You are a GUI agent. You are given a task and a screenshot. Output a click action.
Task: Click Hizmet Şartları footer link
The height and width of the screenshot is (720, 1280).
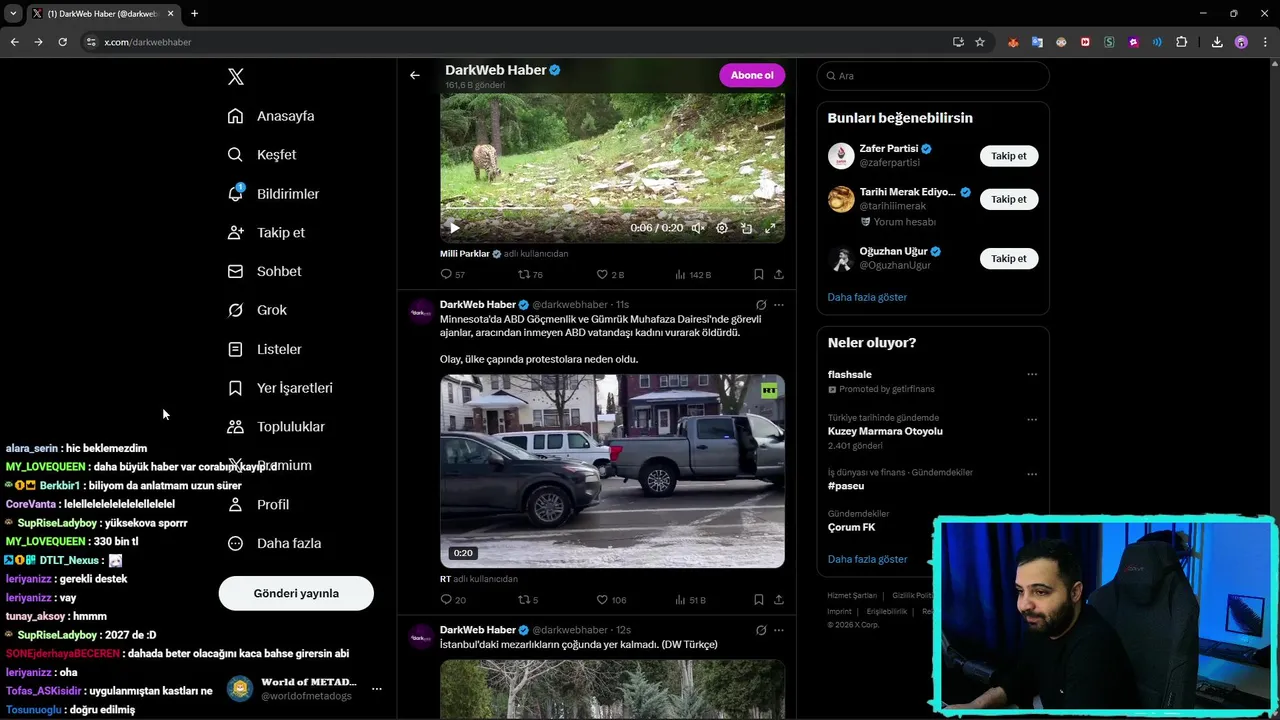tap(852, 595)
